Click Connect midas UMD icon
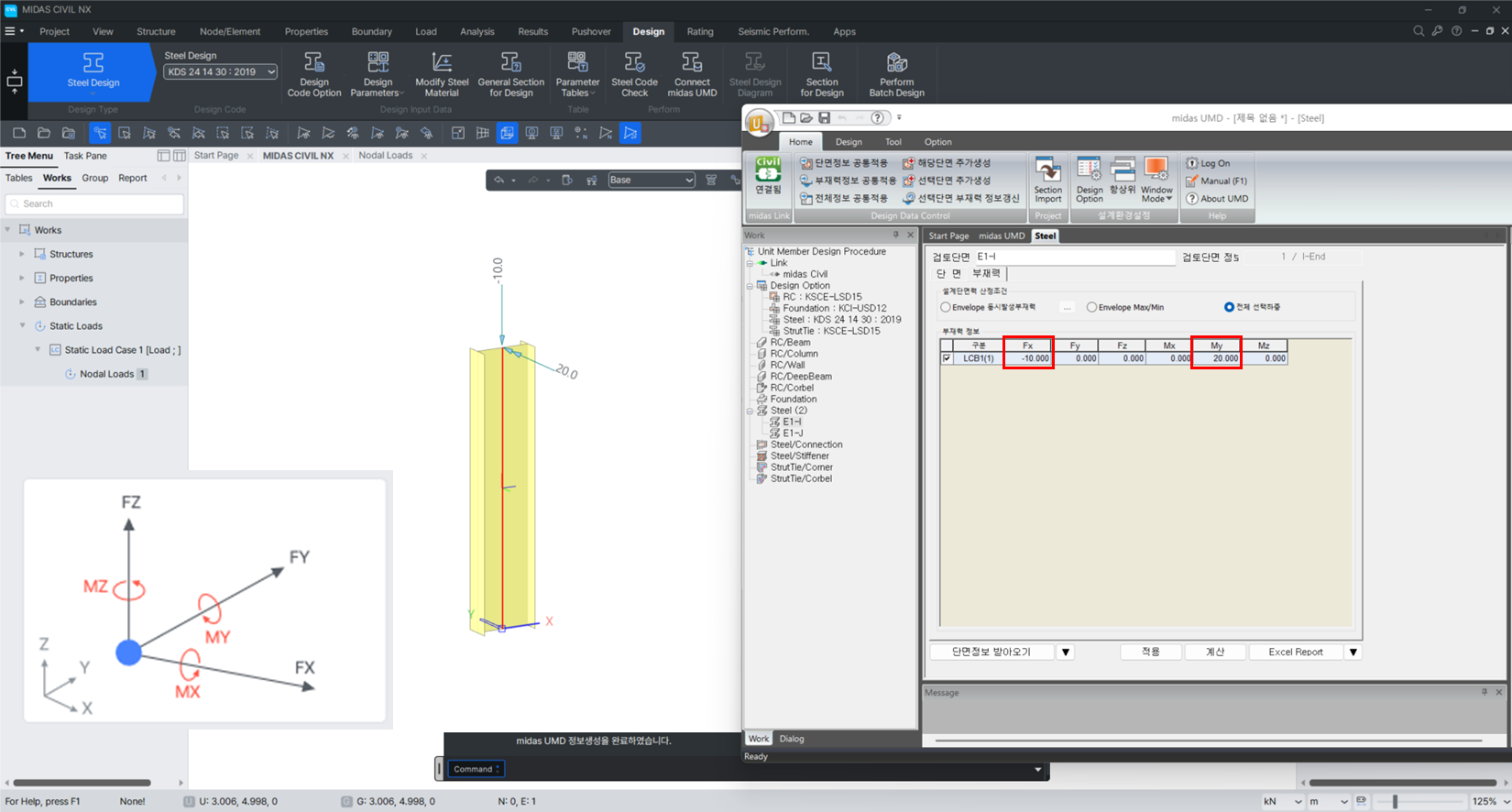Image resolution: width=1512 pixels, height=812 pixels. pyautogui.click(x=692, y=74)
